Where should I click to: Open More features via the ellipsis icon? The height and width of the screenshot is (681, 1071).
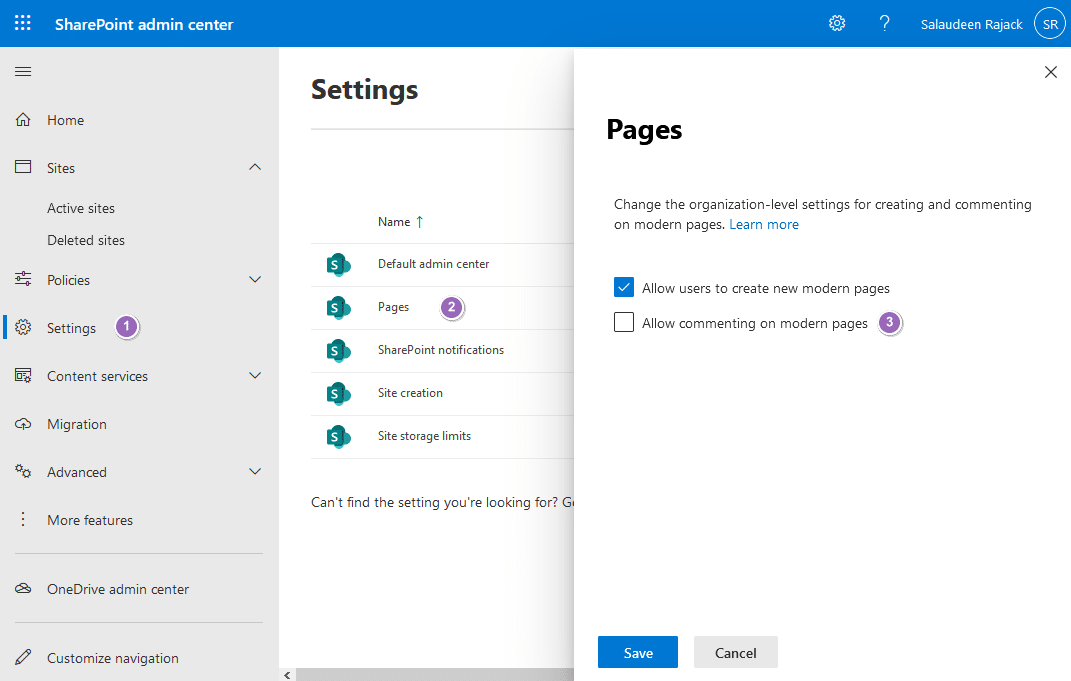click(x=22, y=519)
